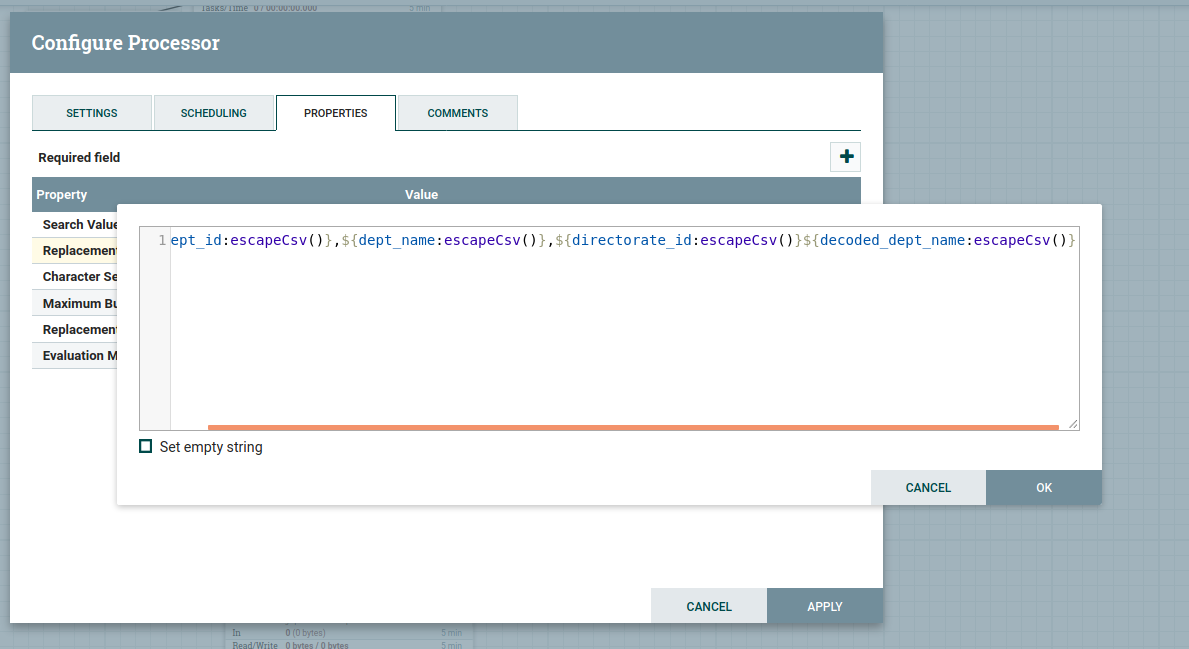Click the Character Set property row
1189x649 pixels.
tap(78, 277)
